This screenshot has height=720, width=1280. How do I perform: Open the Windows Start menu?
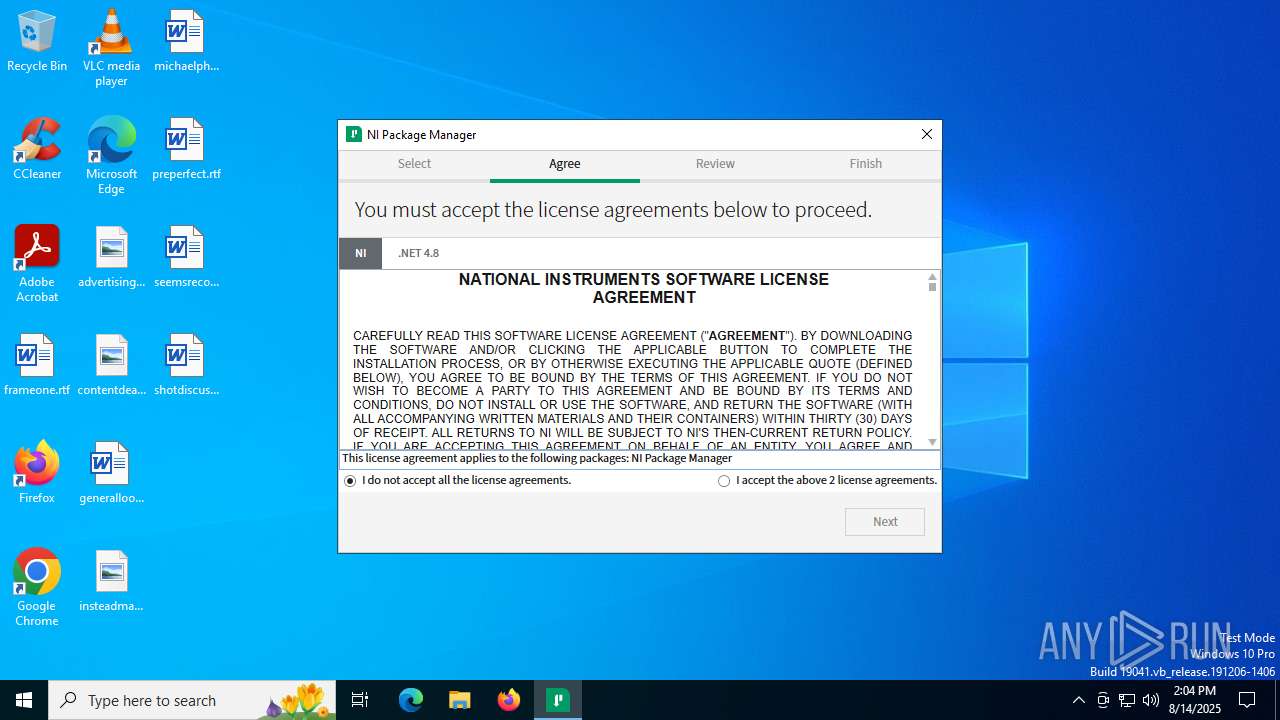pyautogui.click(x=24, y=700)
